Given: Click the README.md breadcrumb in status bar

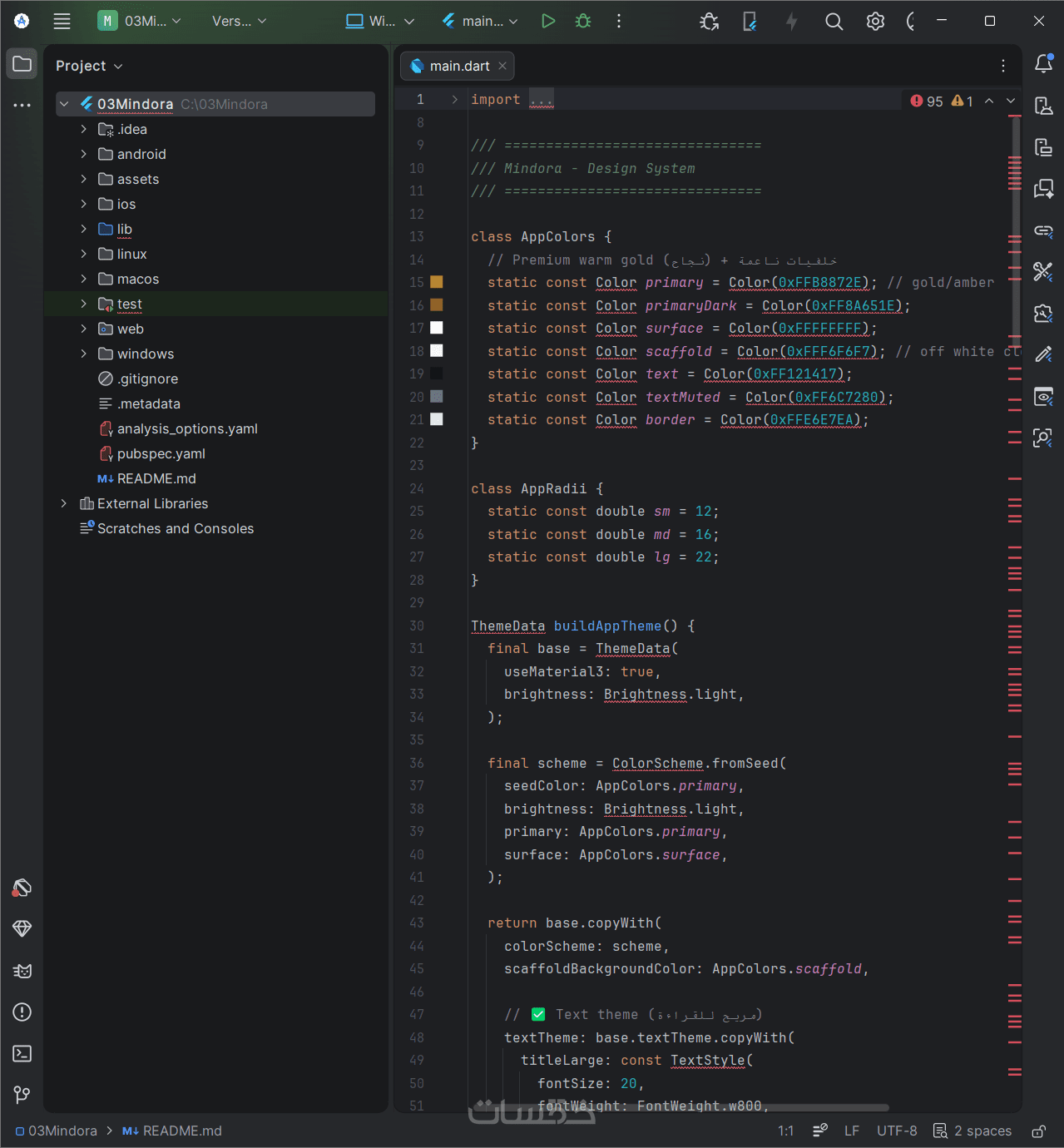Looking at the screenshot, I should [181, 1131].
